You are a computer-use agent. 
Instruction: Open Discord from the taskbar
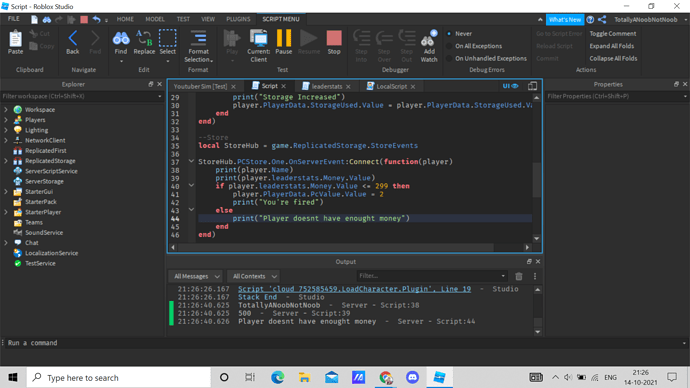(x=412, y=377)
